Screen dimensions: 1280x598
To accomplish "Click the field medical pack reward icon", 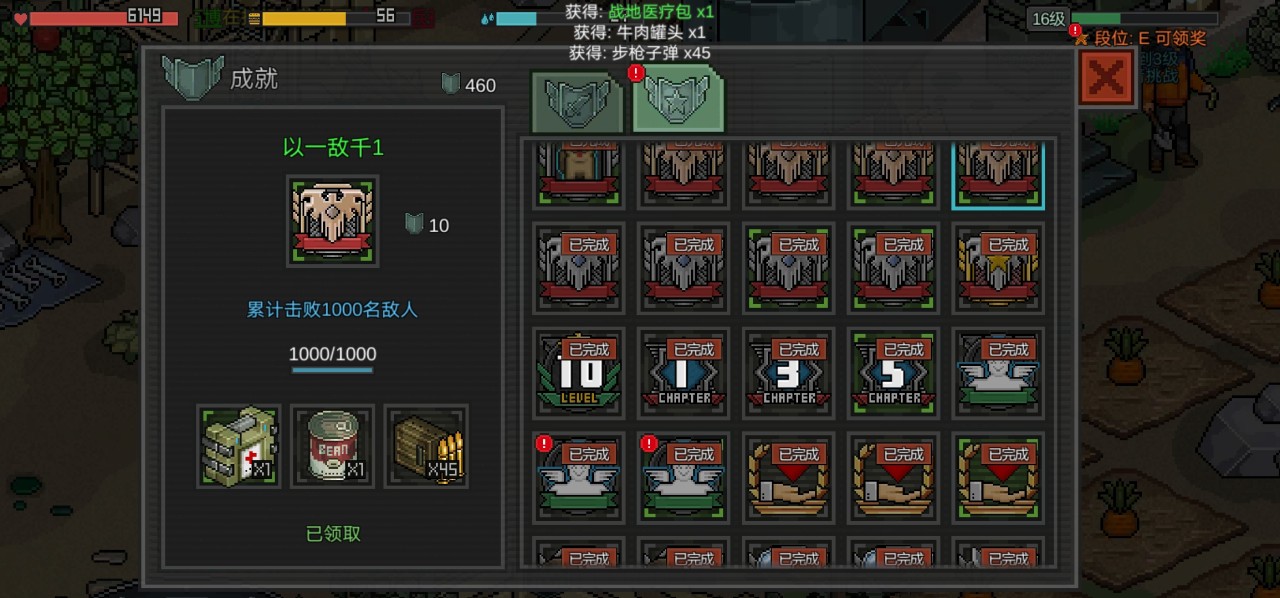I will point(239,446).
